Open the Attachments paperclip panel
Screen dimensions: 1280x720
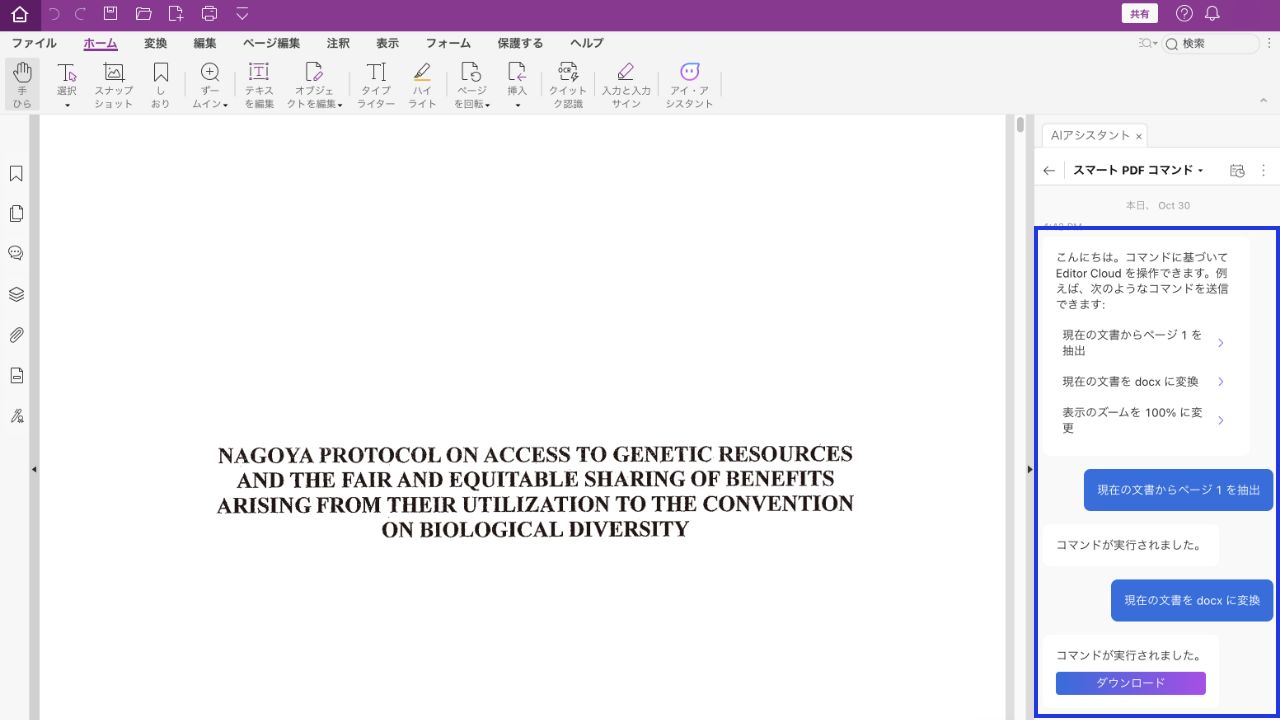[x=16, y=335]
